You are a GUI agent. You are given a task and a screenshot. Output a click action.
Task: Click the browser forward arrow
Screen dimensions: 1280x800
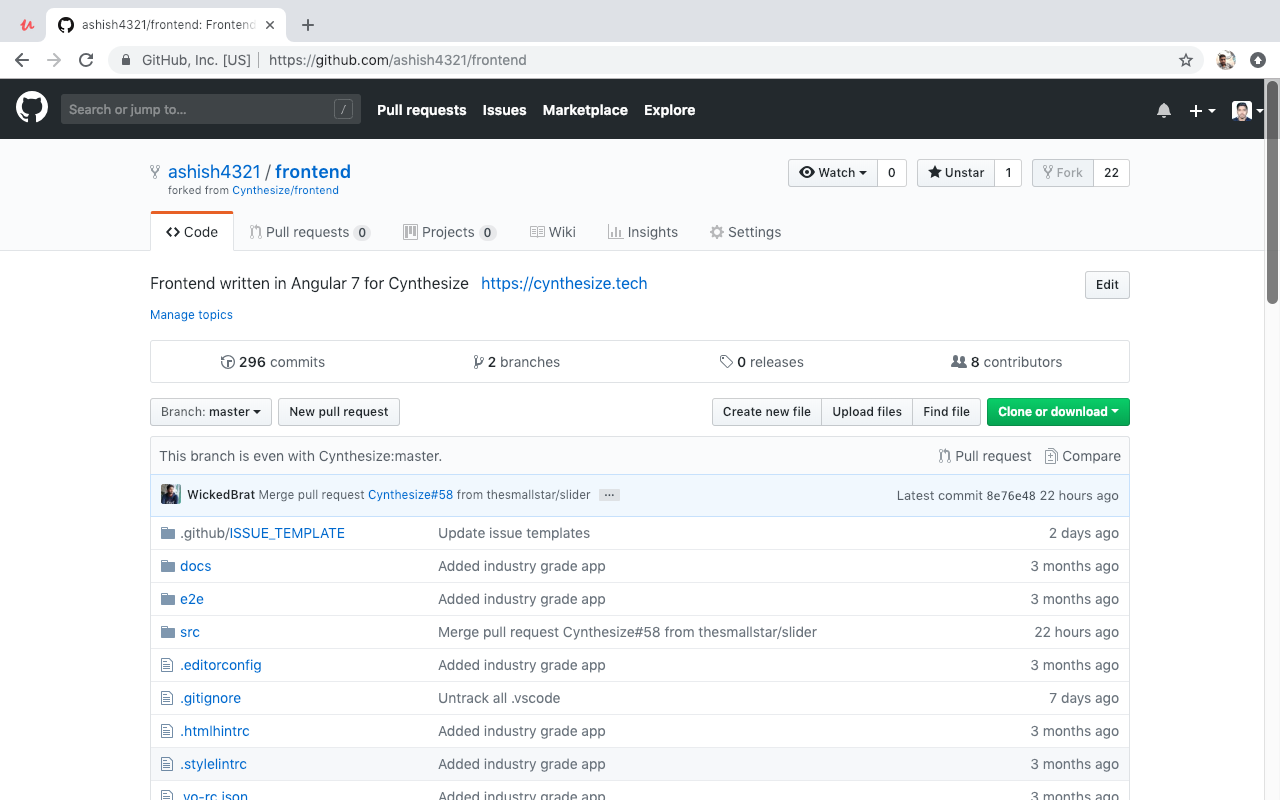point(54,60)
